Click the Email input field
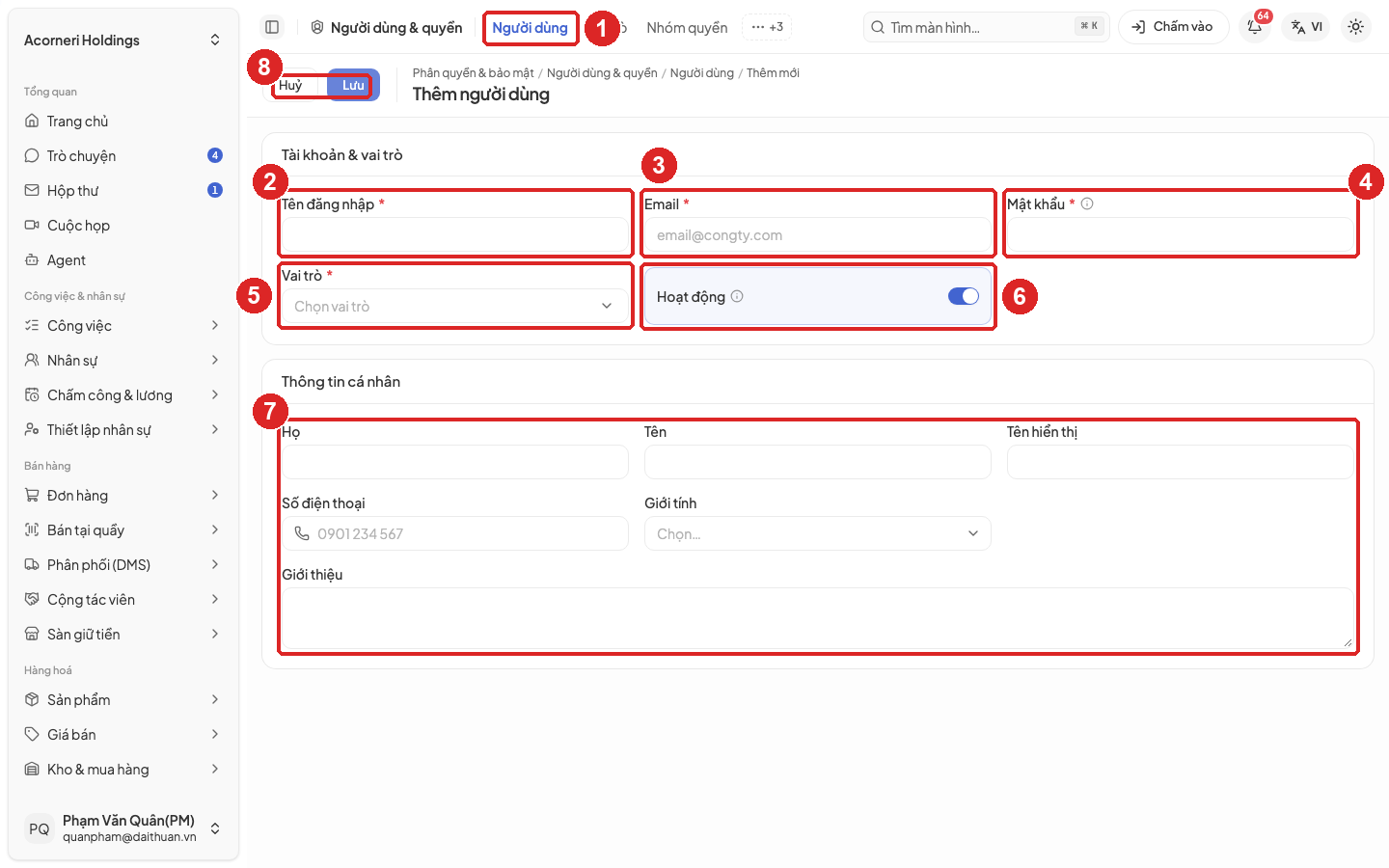1389x868 pixels. 817,235
